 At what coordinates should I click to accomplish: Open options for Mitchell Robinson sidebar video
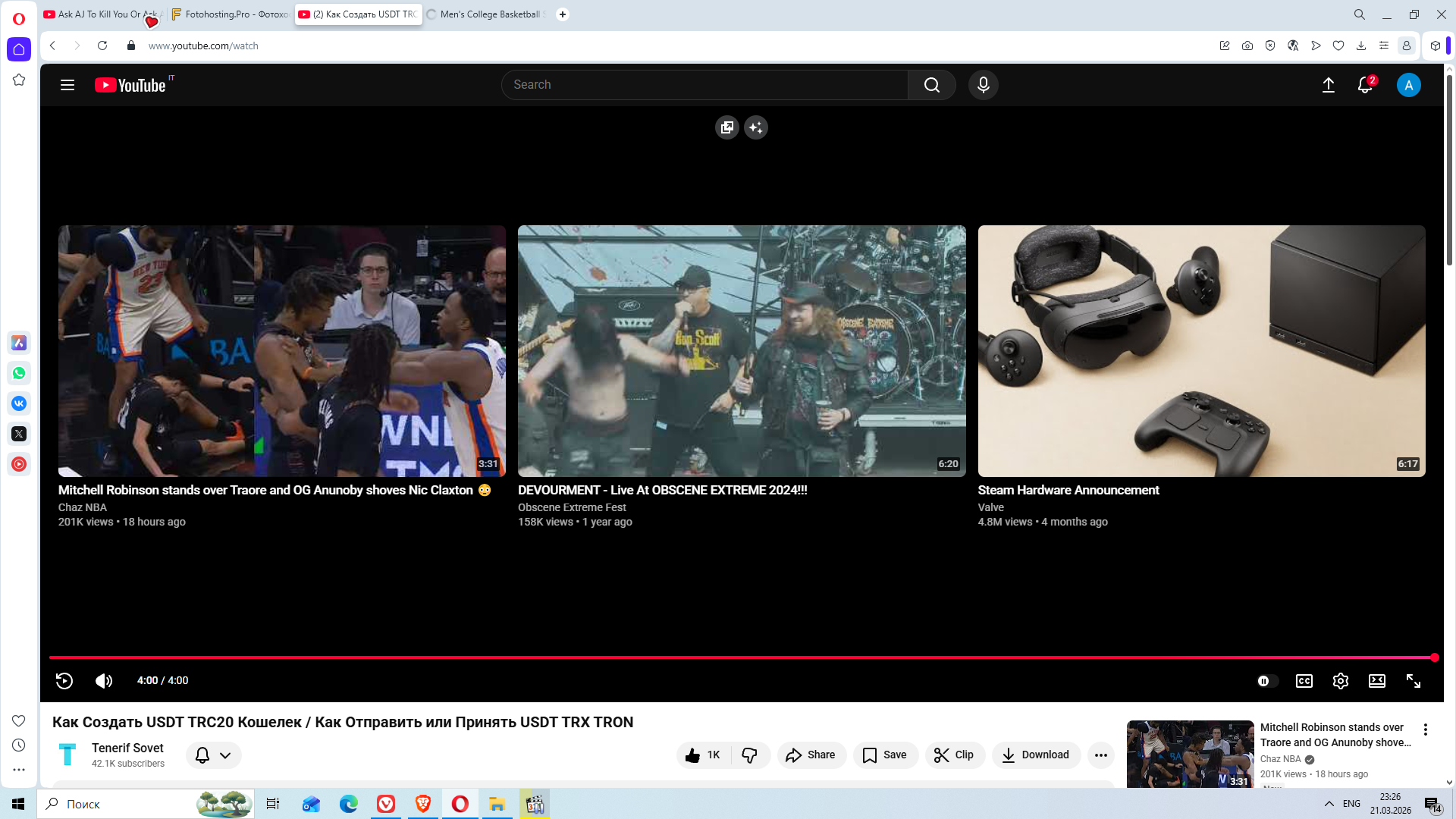point(1426,730)
